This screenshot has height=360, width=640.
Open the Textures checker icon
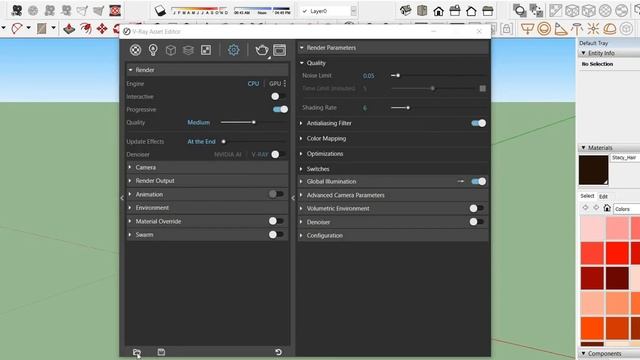206,50
